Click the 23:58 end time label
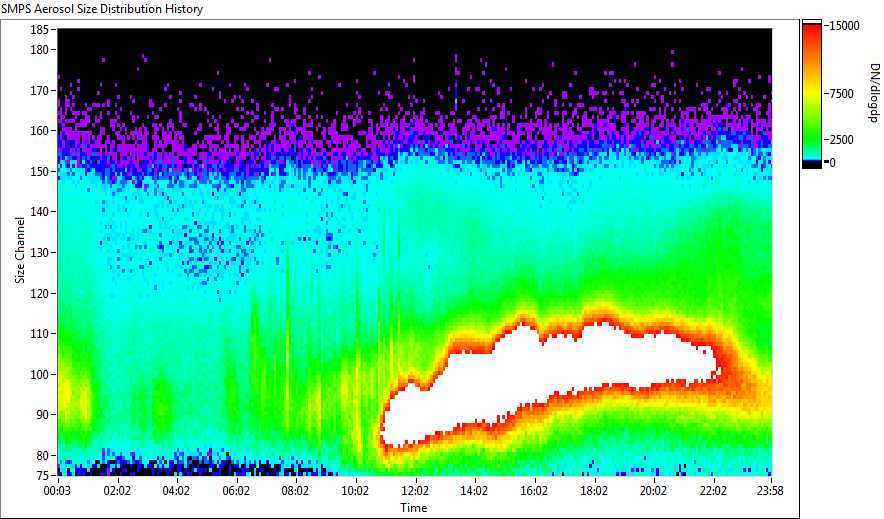Image resolution: width=884 pixels, height=519 pixels. (770, 491)
